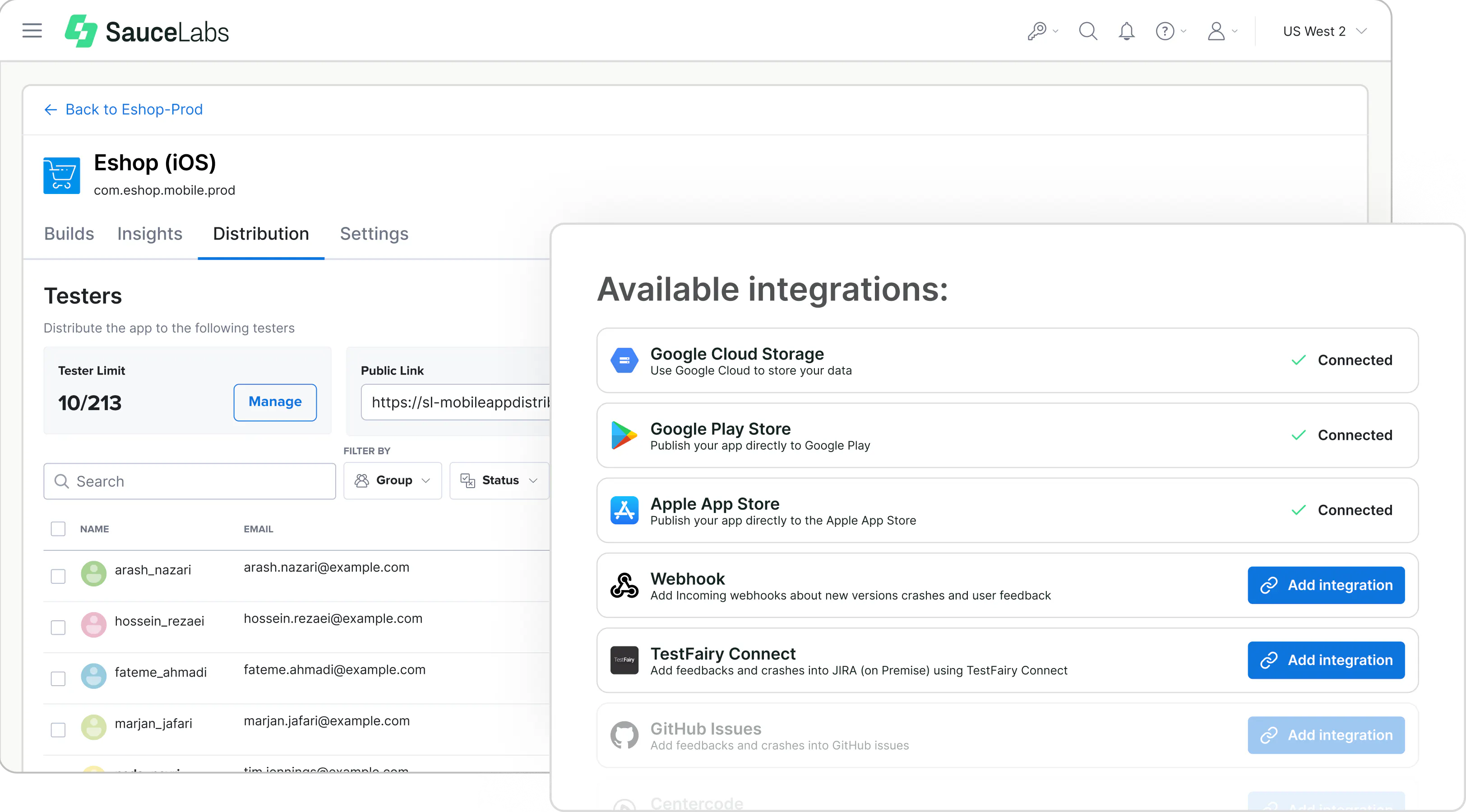The image size is (1466, 812).
Task: Click the fateme_ahmadi tester name
Action: [161, 673]
